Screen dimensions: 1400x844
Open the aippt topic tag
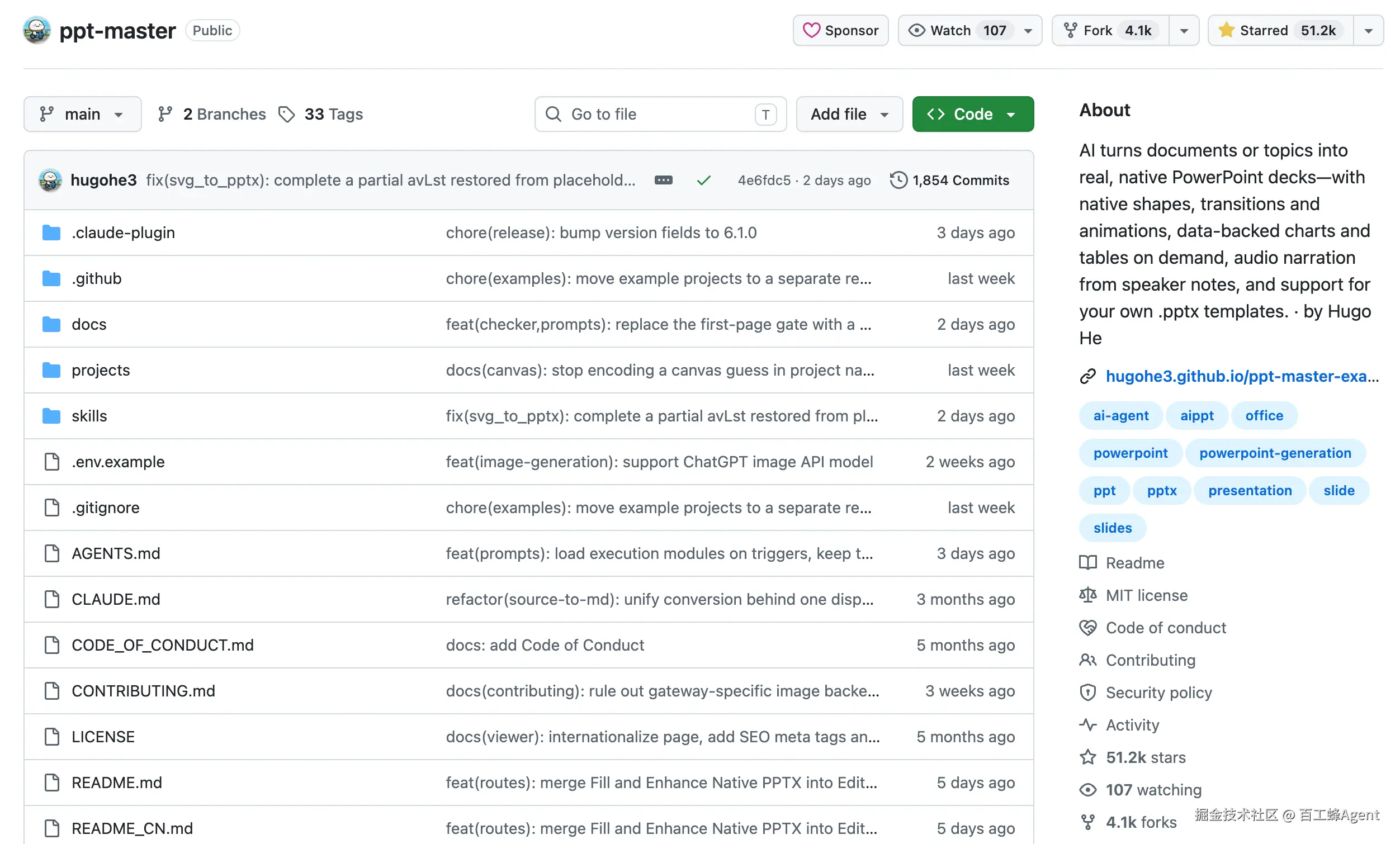(x=1196, y=416)
